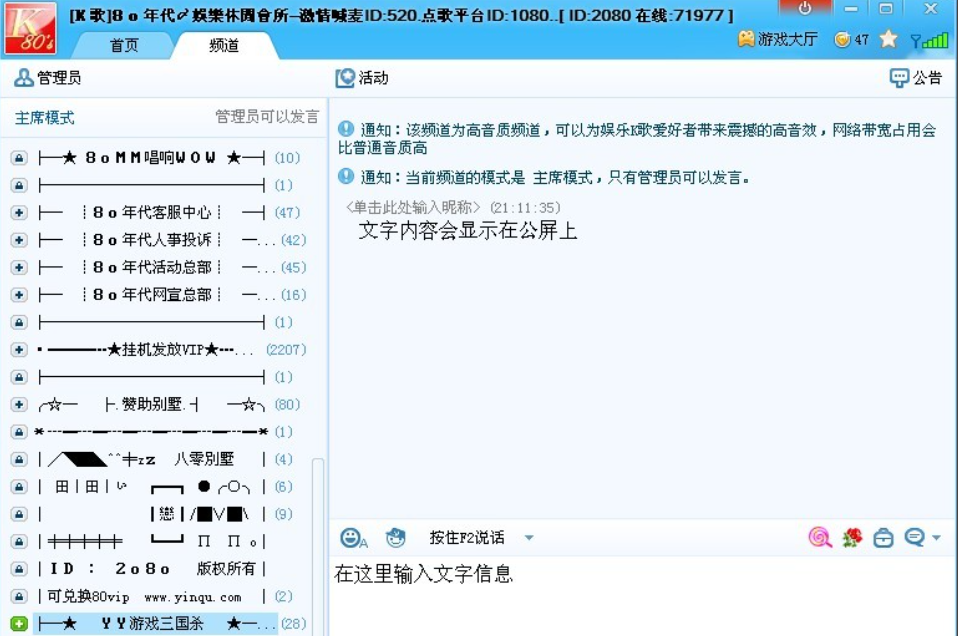This screenshot has height=636, width=958.
Task: Select the 80年代客服中心 channel
Action: (x=152, y=213)
